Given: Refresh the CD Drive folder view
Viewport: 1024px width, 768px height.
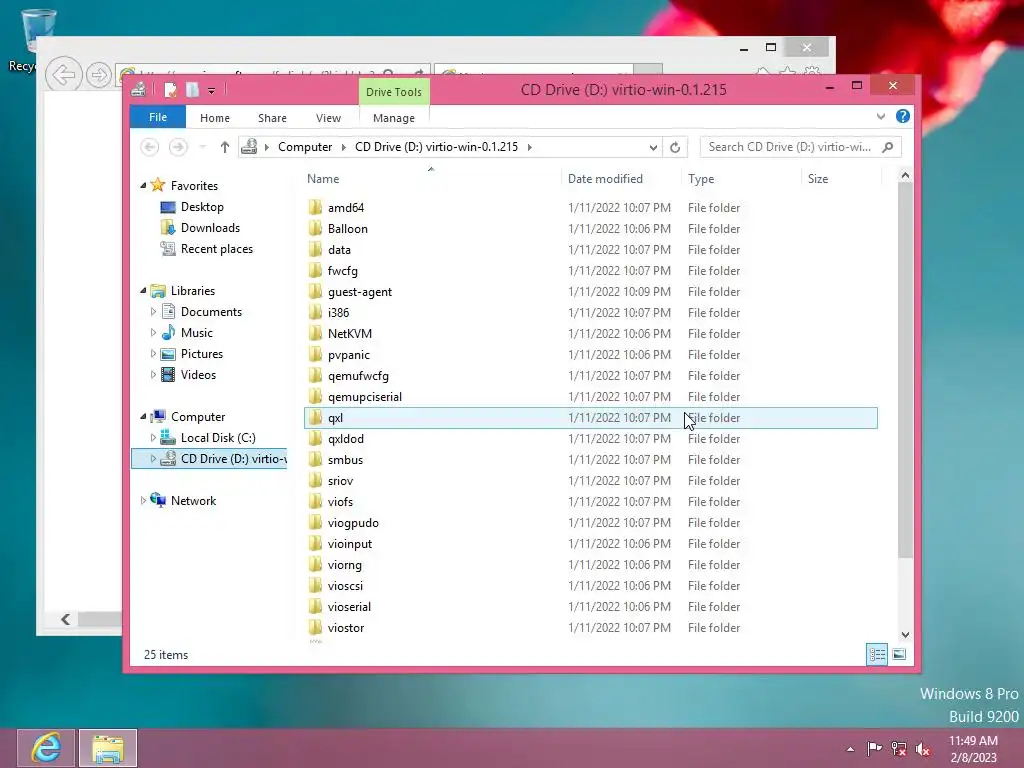Looking at the screenshot, I should coord(675,148).
